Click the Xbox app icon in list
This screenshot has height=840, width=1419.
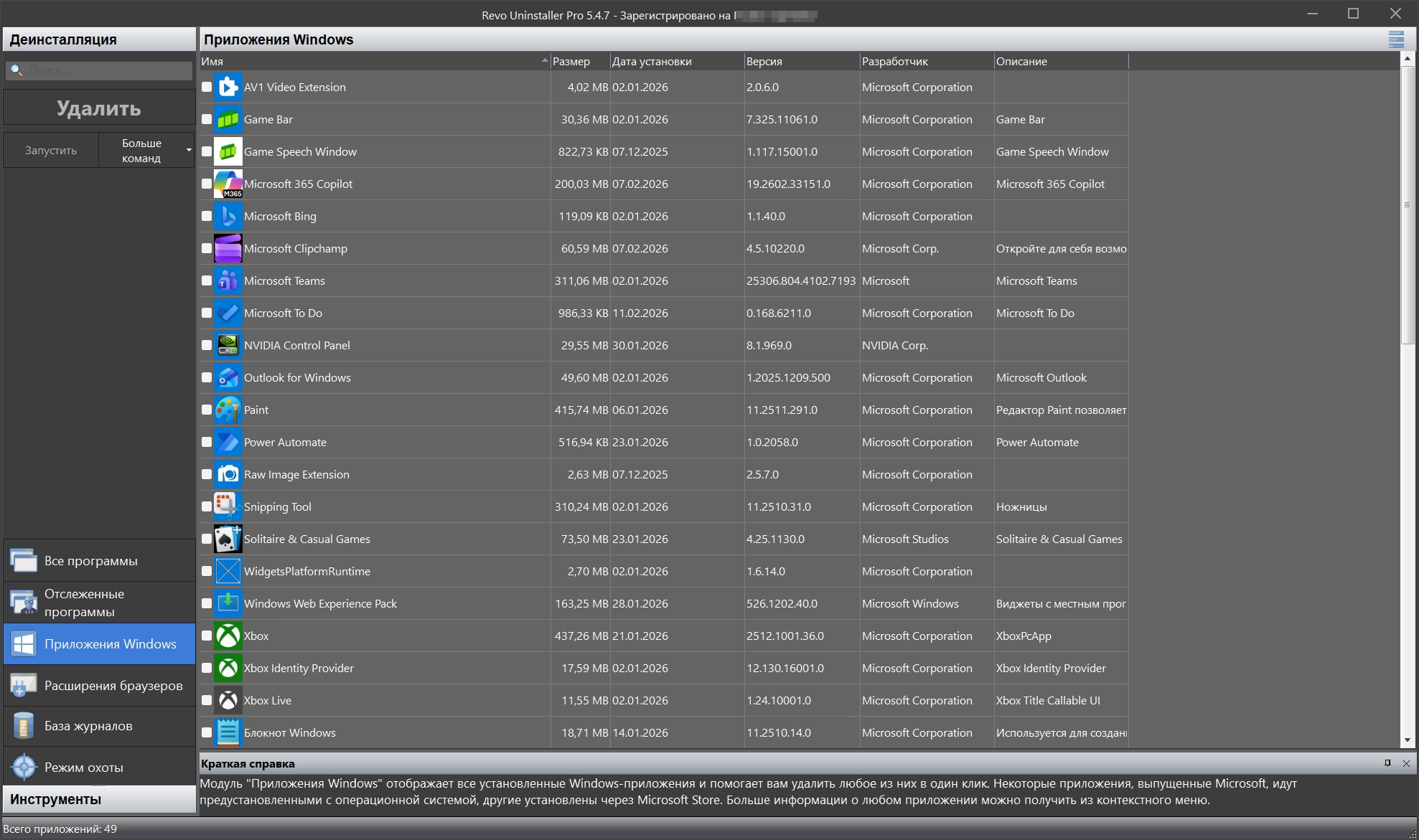pyautogui.click(x=228, y=636)
